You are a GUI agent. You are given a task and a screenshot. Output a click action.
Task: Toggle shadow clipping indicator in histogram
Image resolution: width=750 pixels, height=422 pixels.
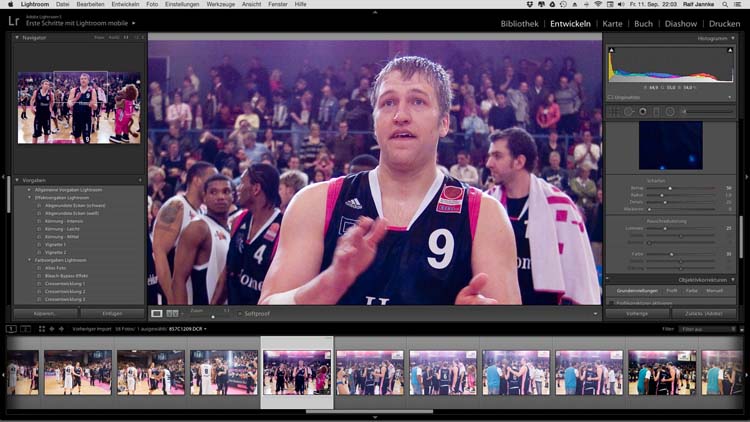[611, 50]
